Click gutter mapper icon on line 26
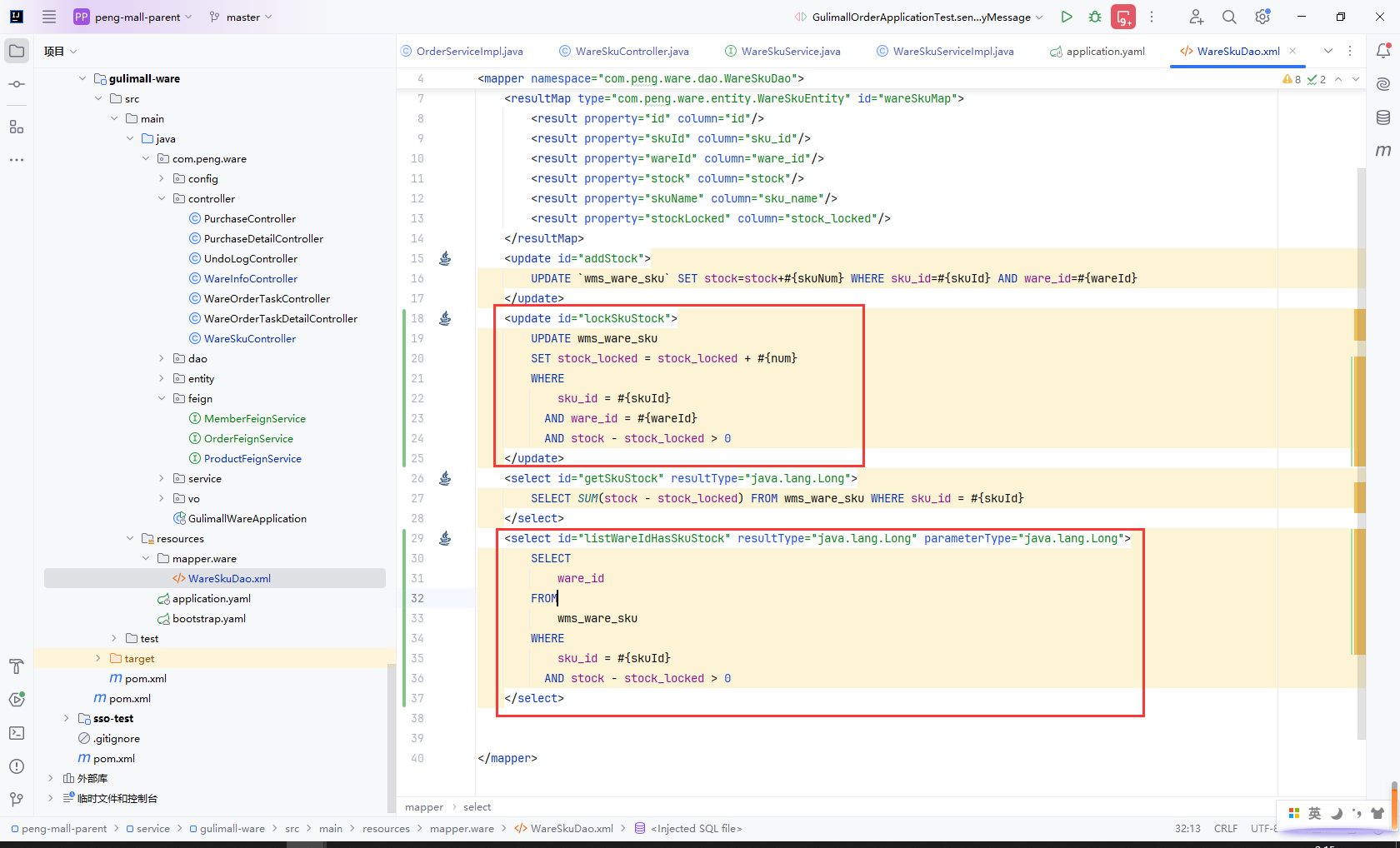This screenshot has width=1400, height=848. [445, 478]
